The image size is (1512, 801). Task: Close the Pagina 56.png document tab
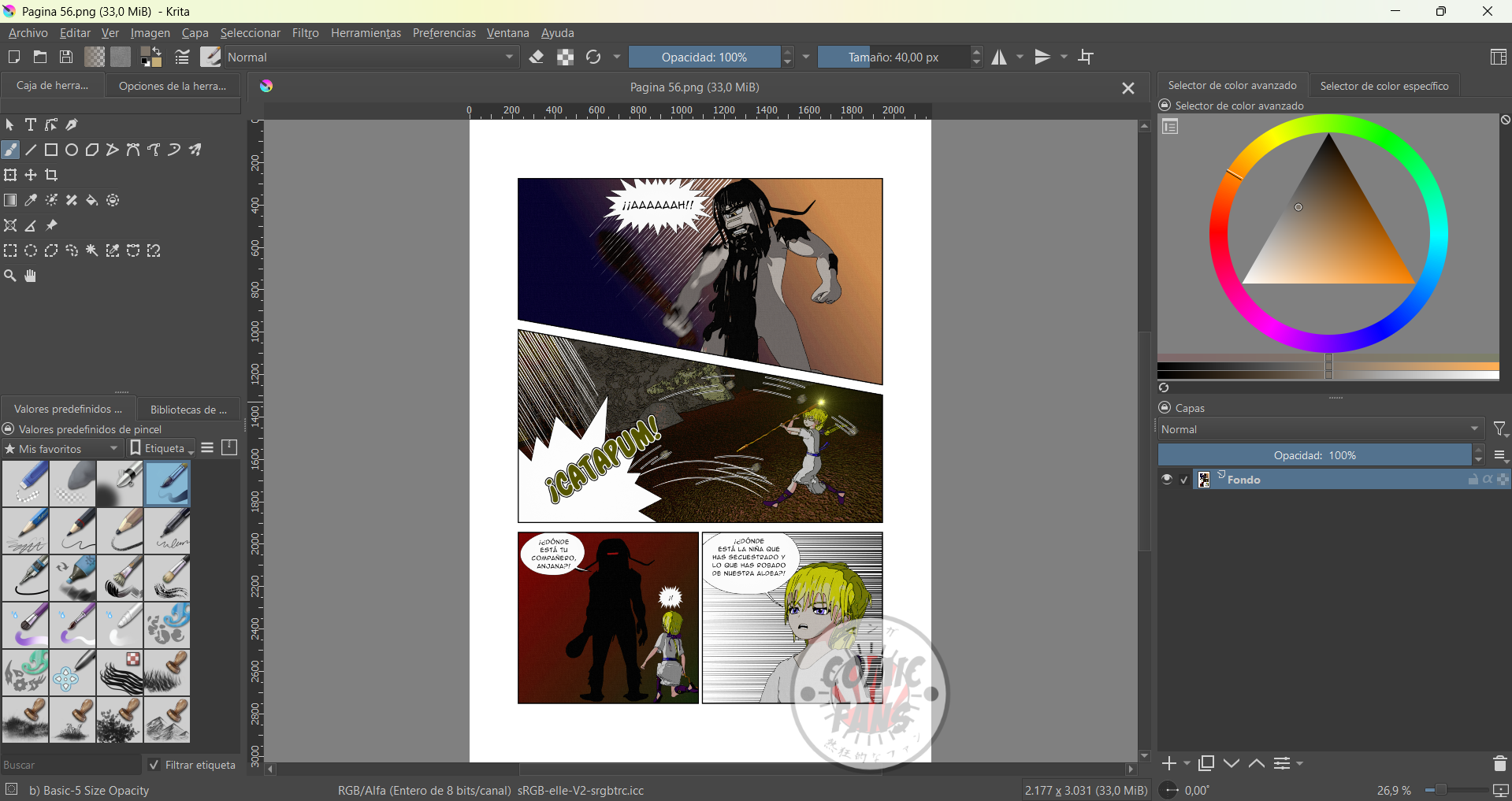1128,88
